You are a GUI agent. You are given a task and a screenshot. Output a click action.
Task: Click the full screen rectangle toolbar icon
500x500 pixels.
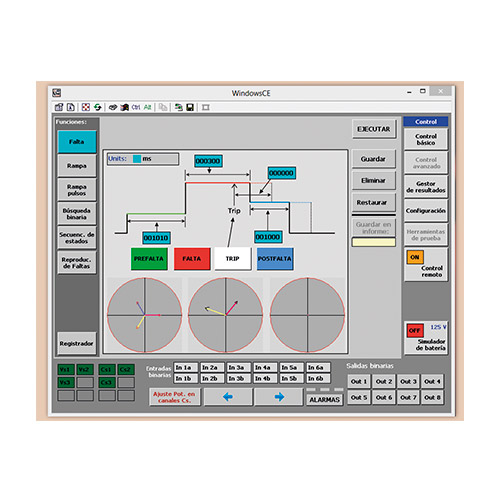(206, 107)
